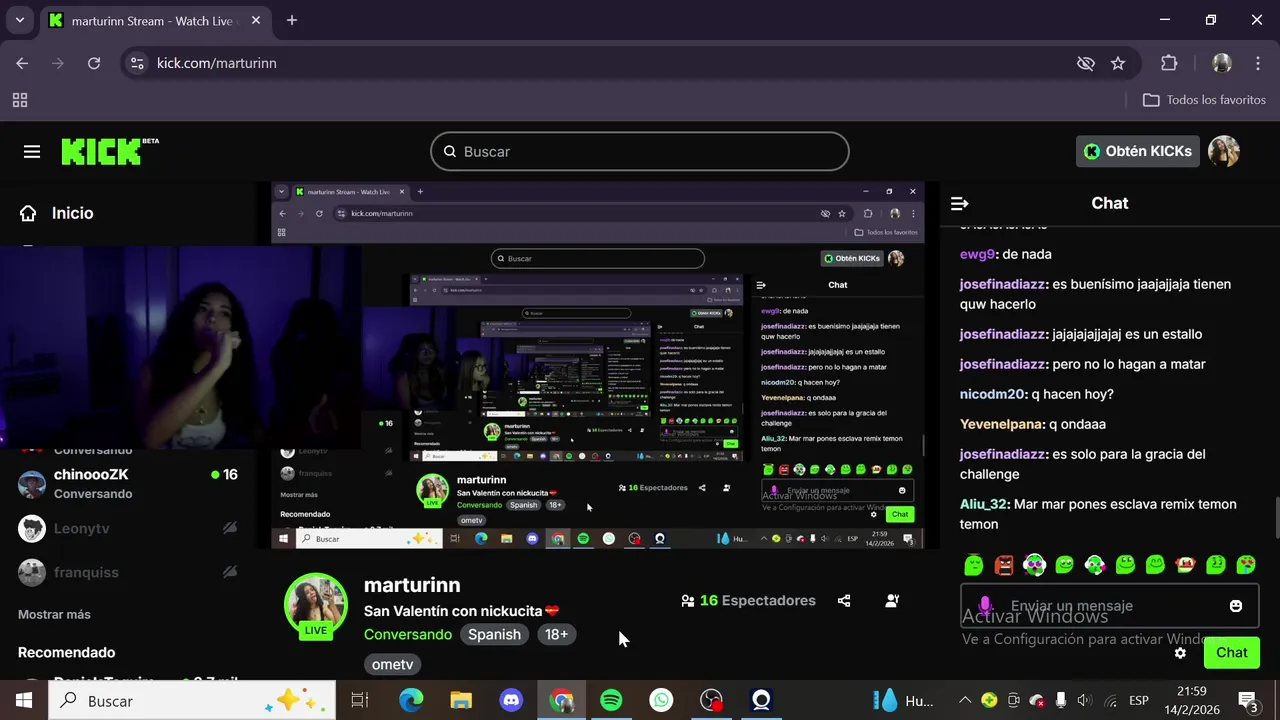Viewport: 1280px width, 720px height.
Task: Click the ometv tag below the stream title
Action: (392, 664)
